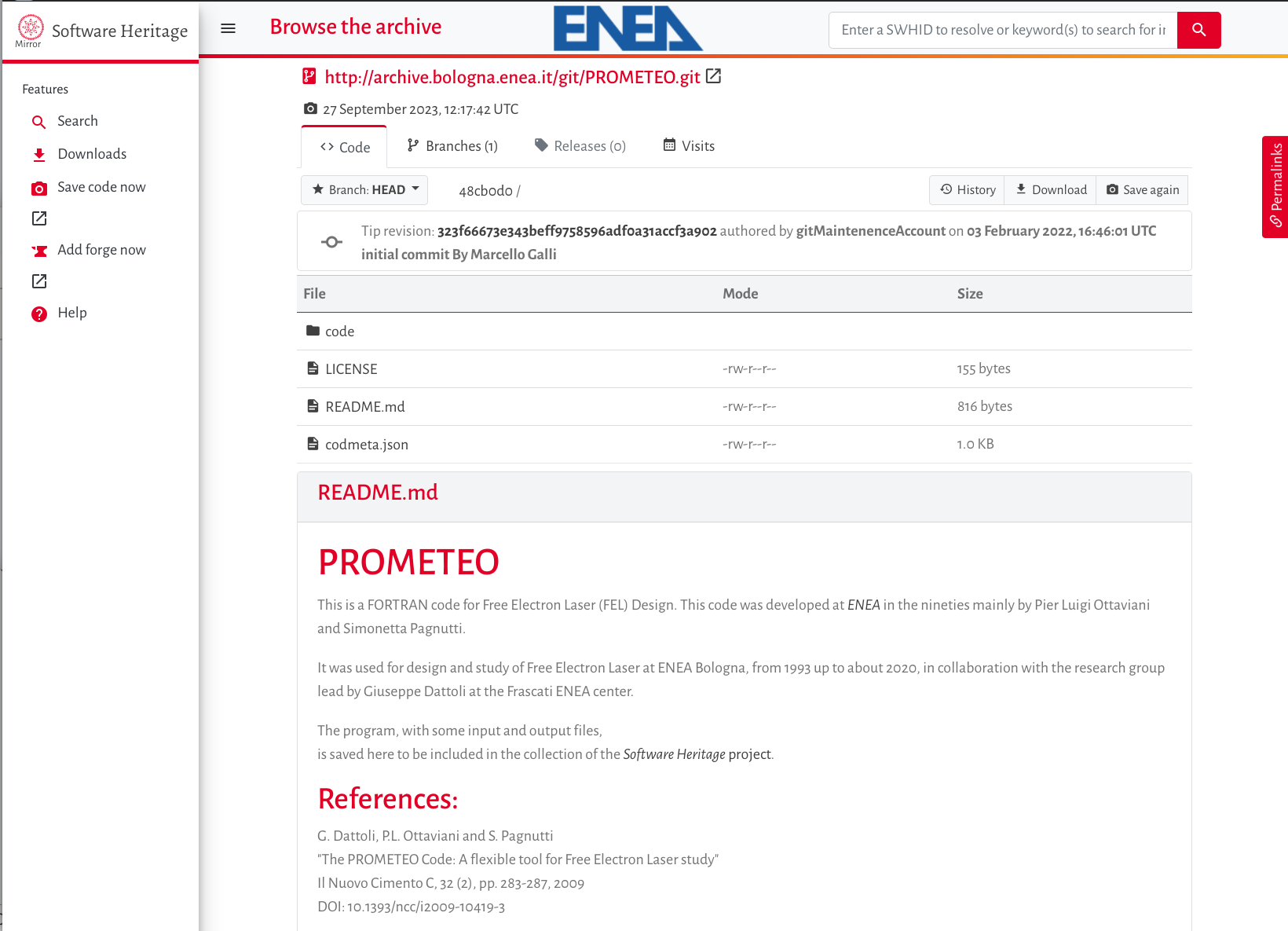Viewport: 1288px width, 931px height.
Task: Open the Branch HEAD dropdown
Action: coord(364,189)
